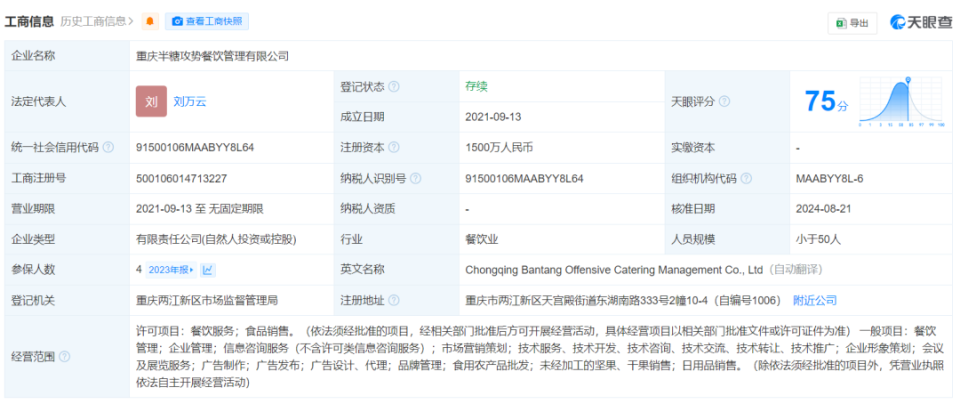Click organization code MAABYY8L-6
960x412 pixels.
(x=830, y=178)
